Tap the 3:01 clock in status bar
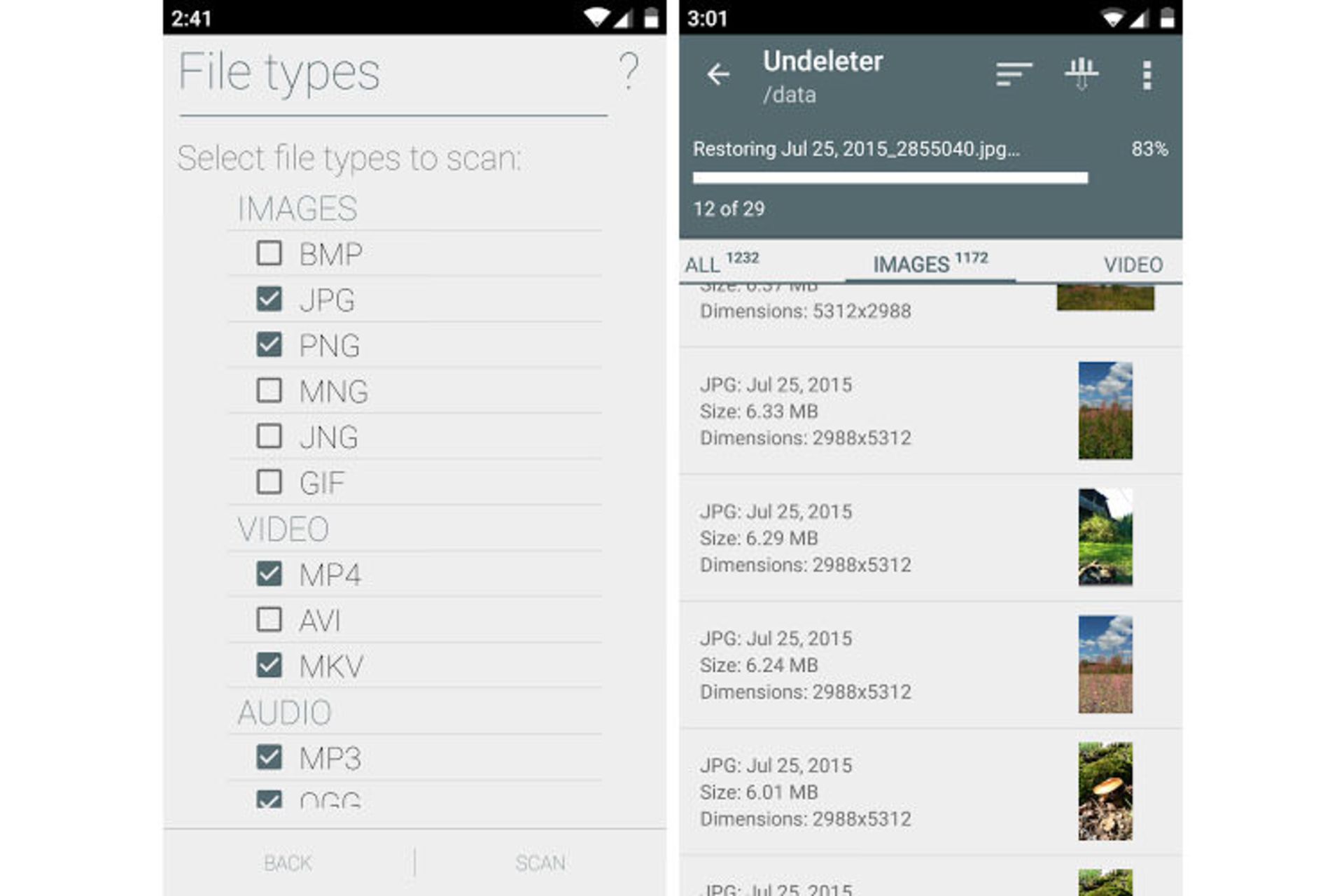Viewport: 1344px width, 896px height. coord(707,18)
